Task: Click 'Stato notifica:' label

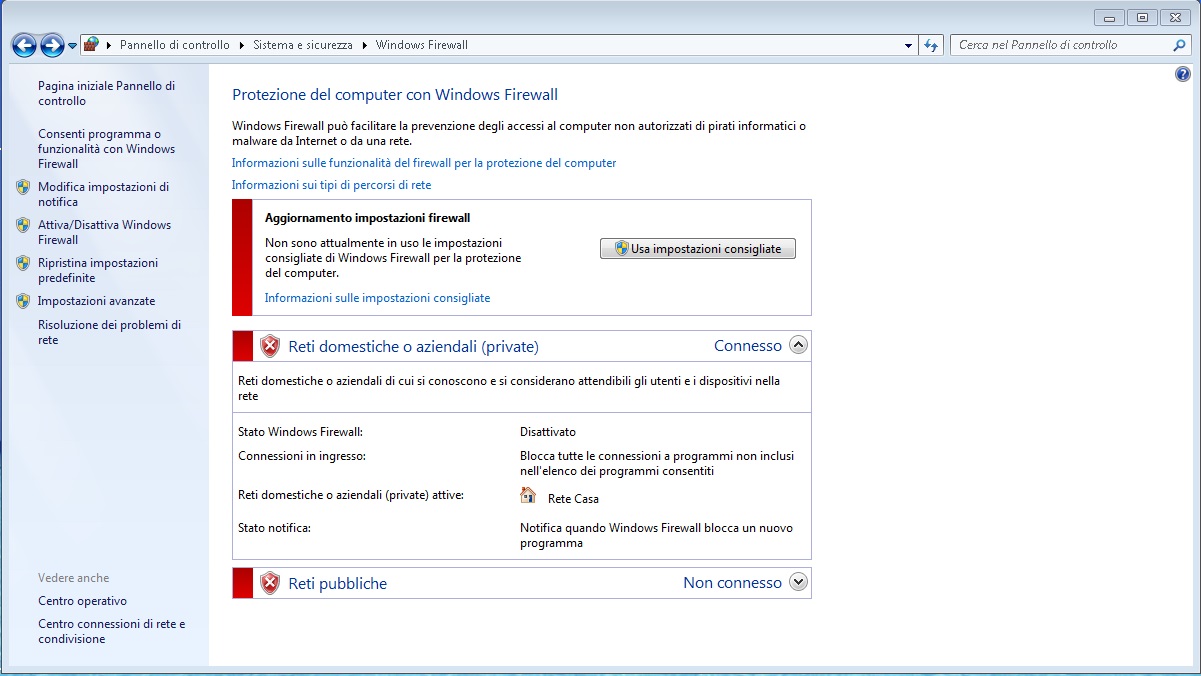Action: click(275, 528)
